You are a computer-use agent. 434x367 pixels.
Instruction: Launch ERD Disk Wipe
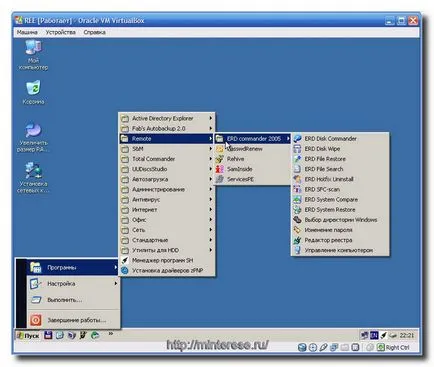(x=340, y=149)
